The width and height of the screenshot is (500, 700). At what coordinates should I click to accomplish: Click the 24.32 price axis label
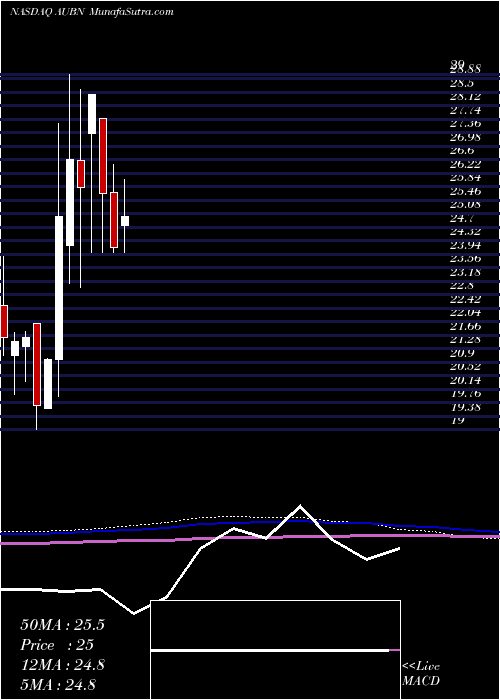click(x=465, y=231)
